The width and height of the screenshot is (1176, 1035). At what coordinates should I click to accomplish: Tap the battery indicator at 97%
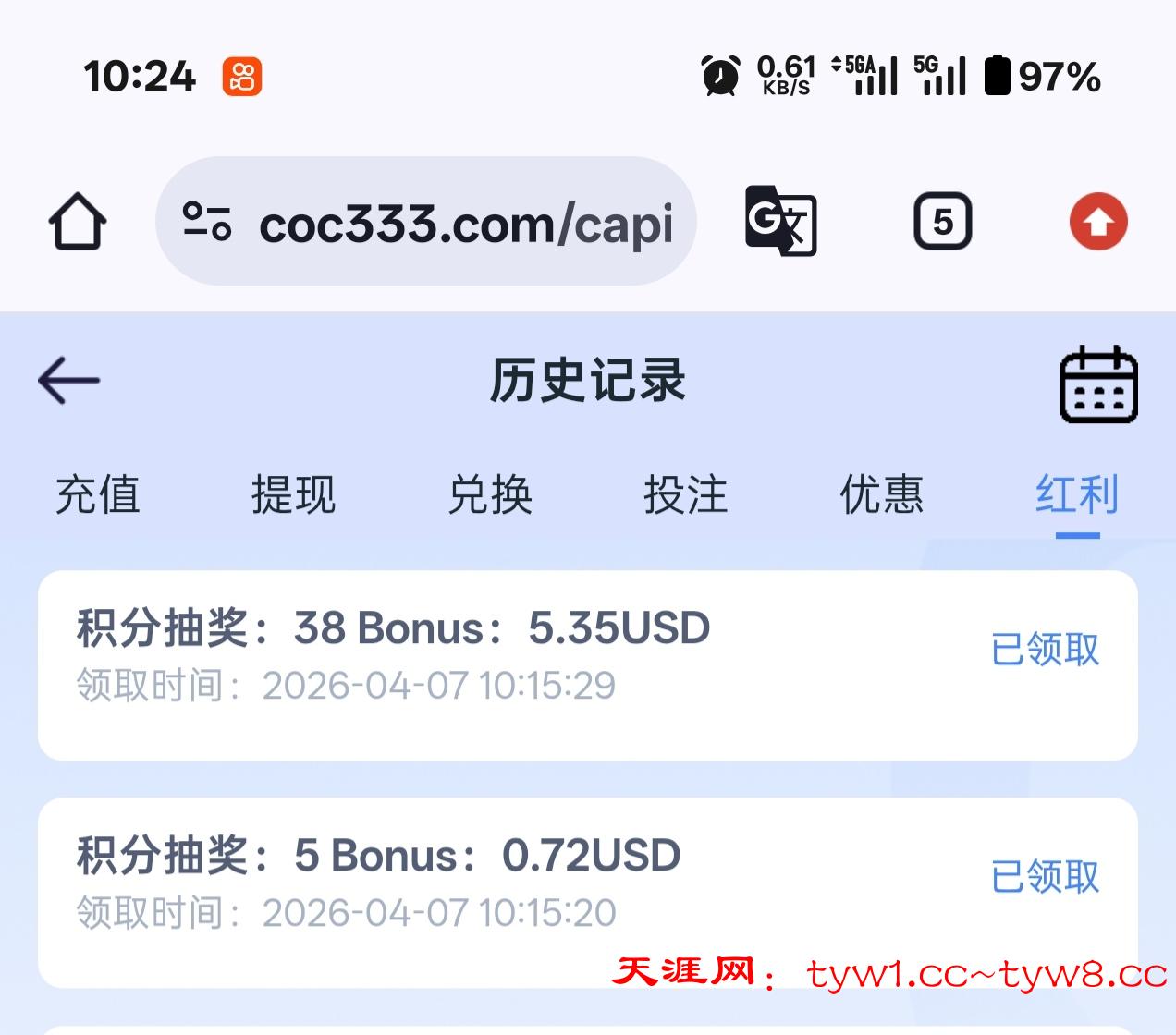[1043, 76]
